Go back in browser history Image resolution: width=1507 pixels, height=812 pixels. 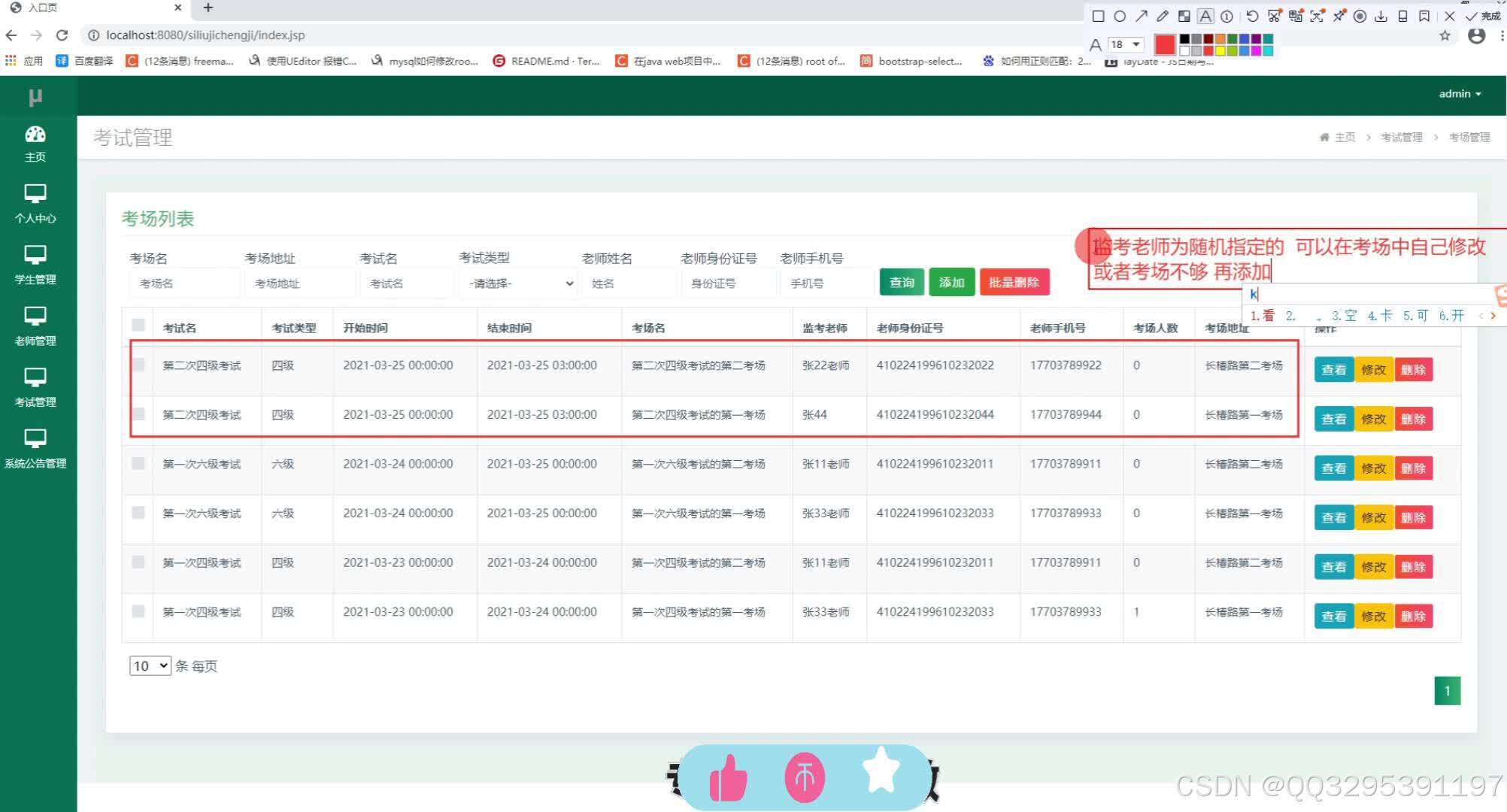pos(11,35)
